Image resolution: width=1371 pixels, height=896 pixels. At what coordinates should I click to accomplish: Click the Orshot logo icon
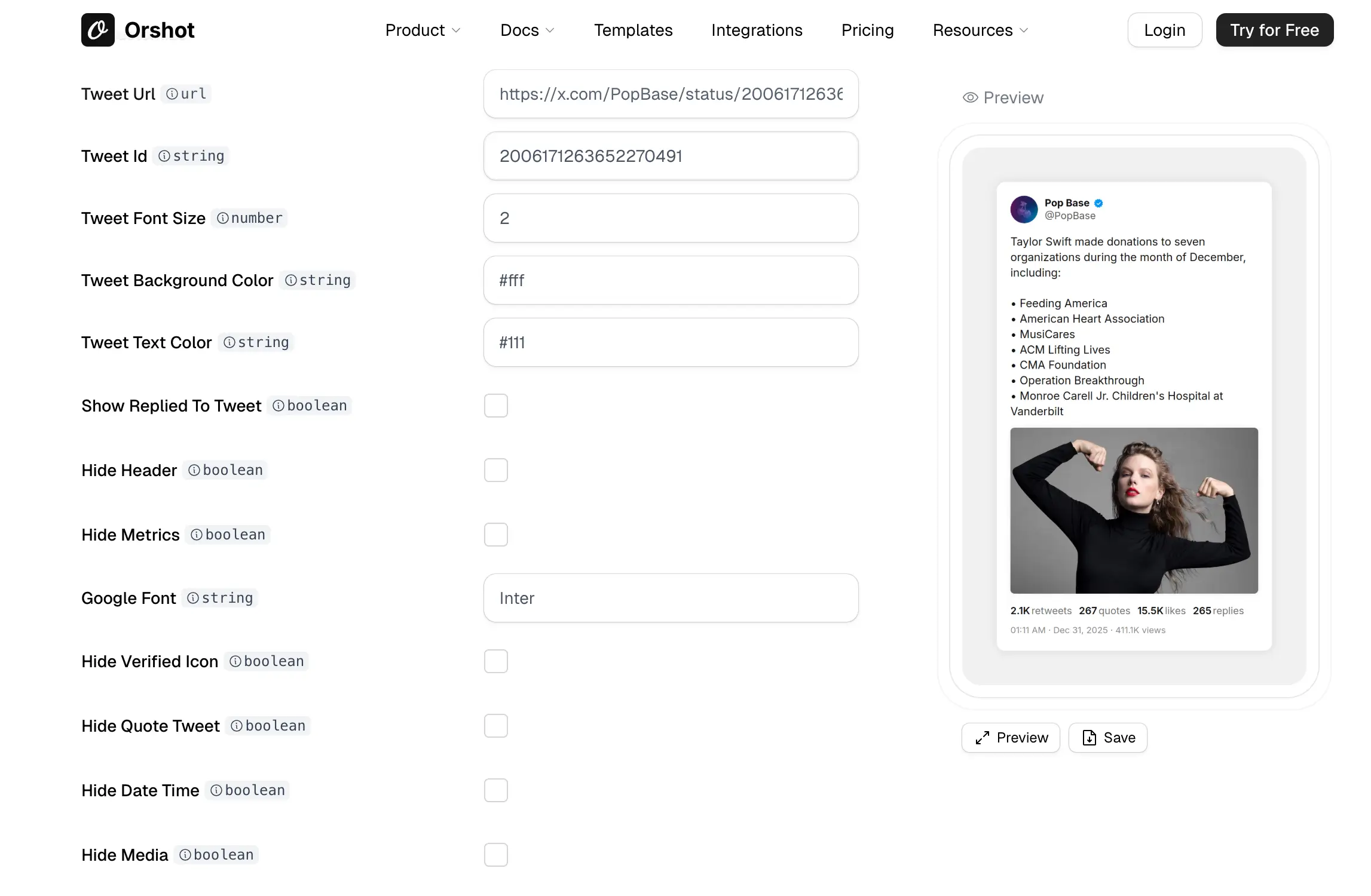click(x=98, y=30)
